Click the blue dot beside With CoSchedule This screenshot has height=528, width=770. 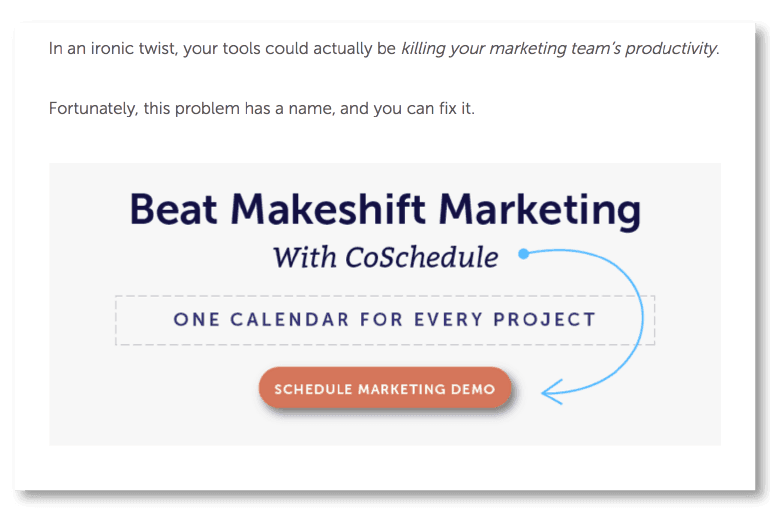(x=523, y=254)
